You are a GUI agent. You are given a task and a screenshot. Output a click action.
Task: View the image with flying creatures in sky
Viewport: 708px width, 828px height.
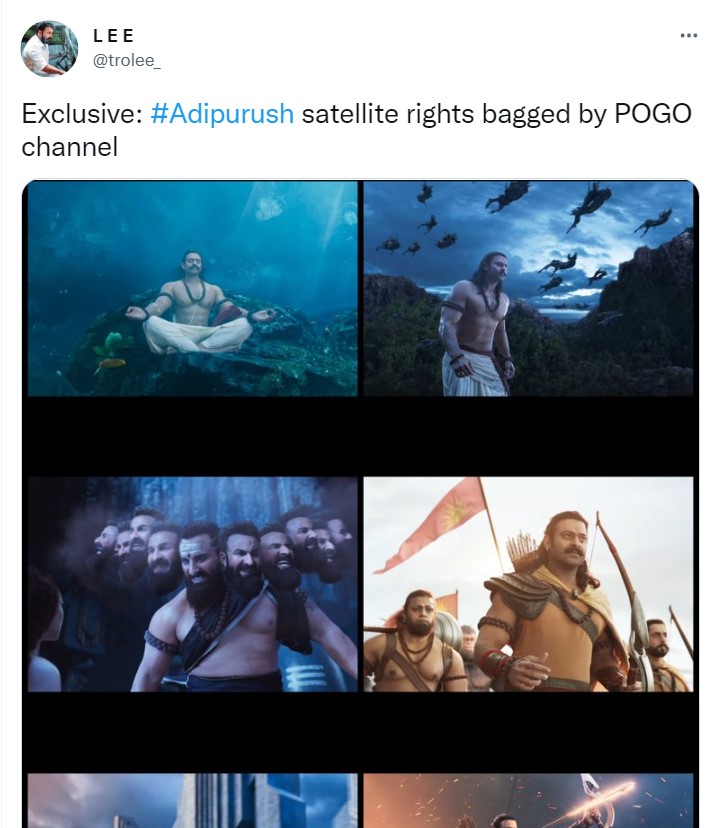[528, 289]
